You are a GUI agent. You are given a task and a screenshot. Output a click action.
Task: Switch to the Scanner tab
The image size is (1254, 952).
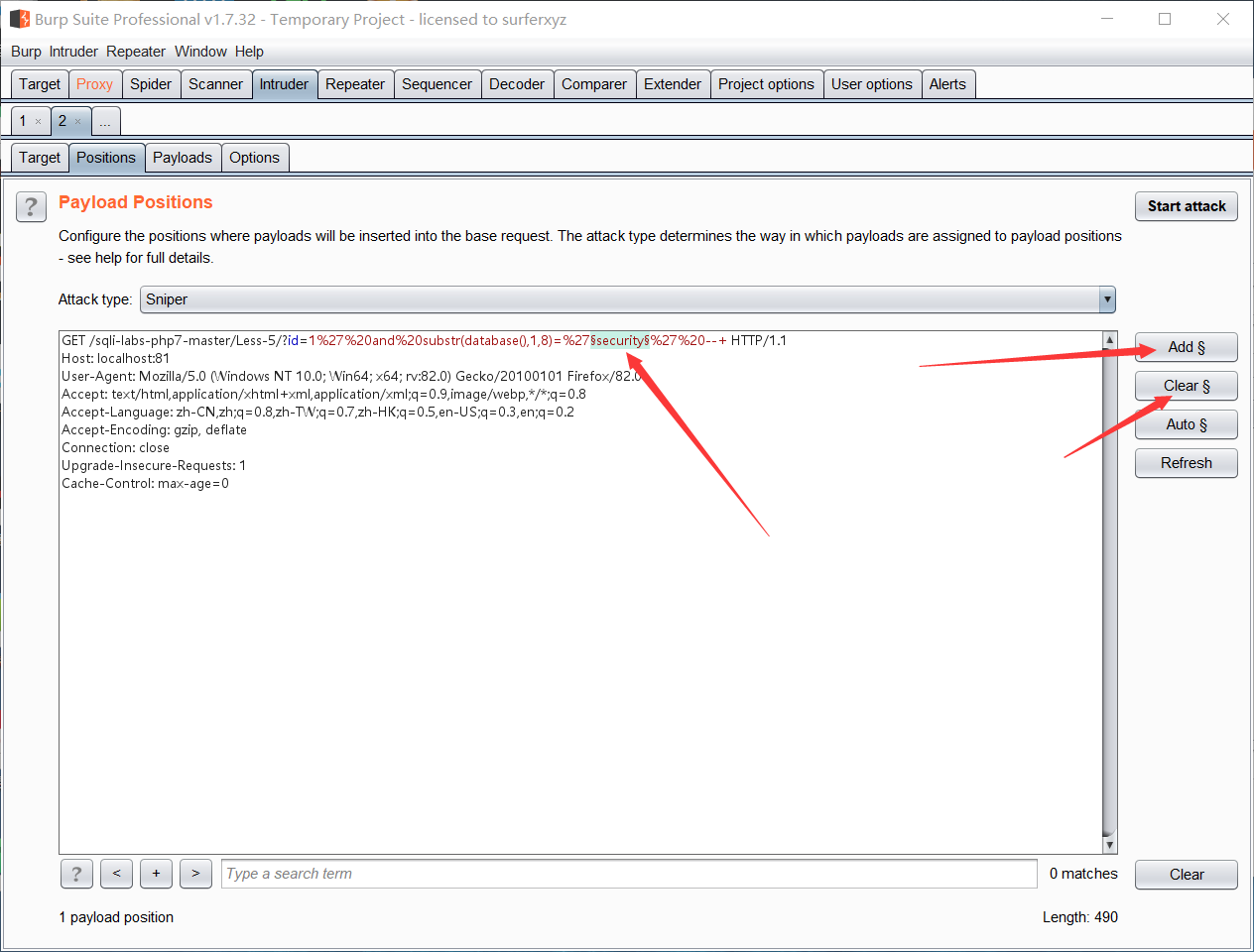pos(216,84)
